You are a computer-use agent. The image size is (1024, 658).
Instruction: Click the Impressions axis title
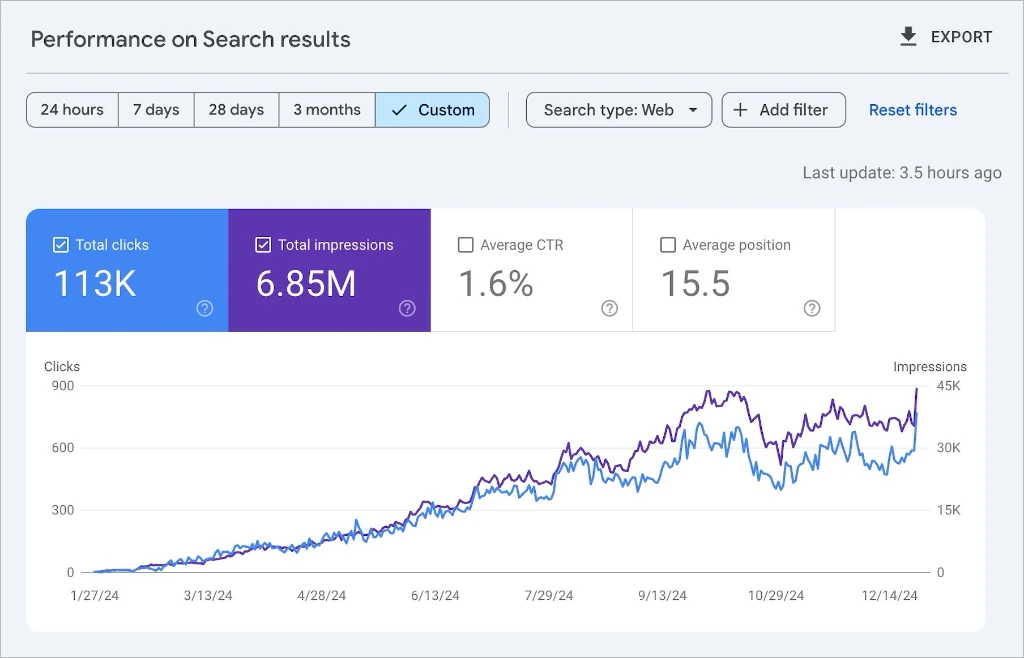click(930, 366)
